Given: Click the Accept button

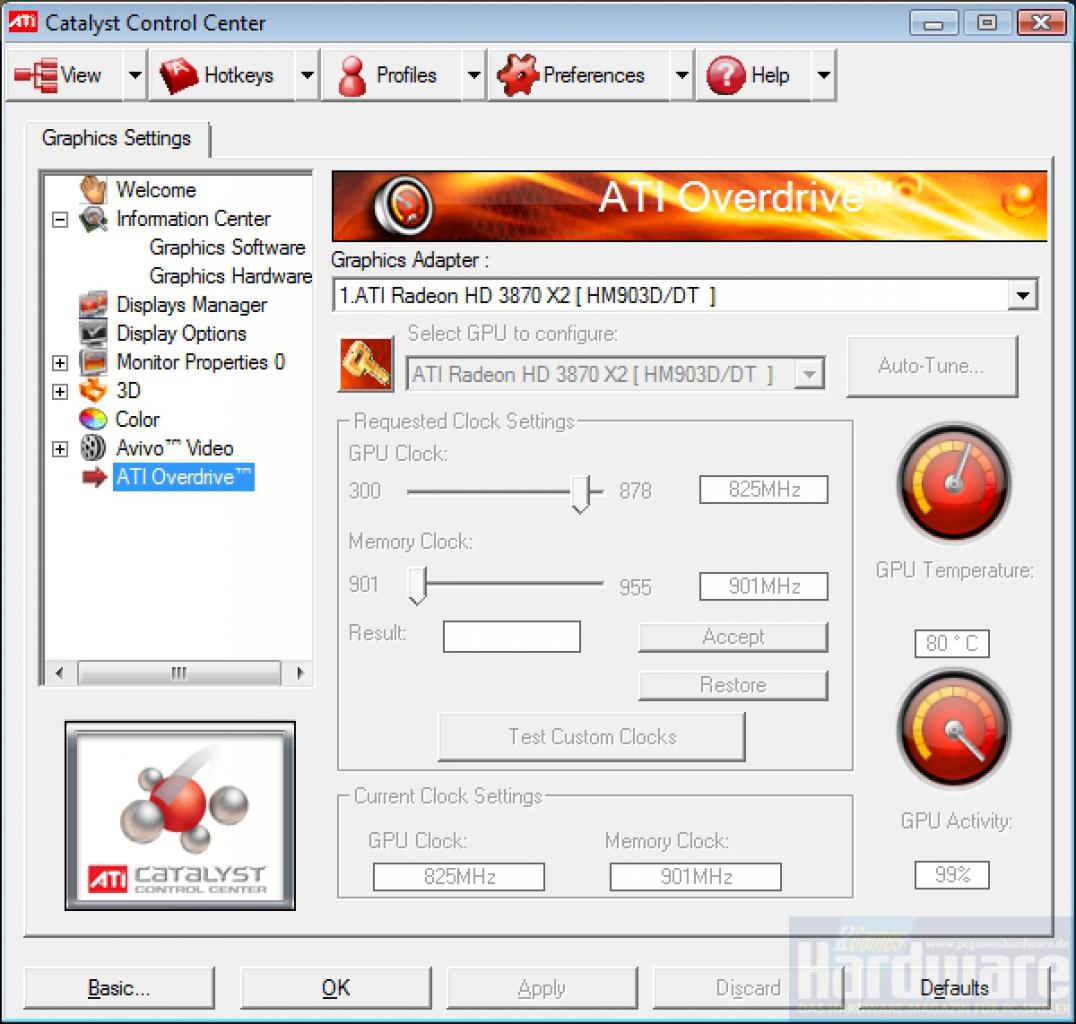Looking at the screenshot, I should [x=733, y=637].
